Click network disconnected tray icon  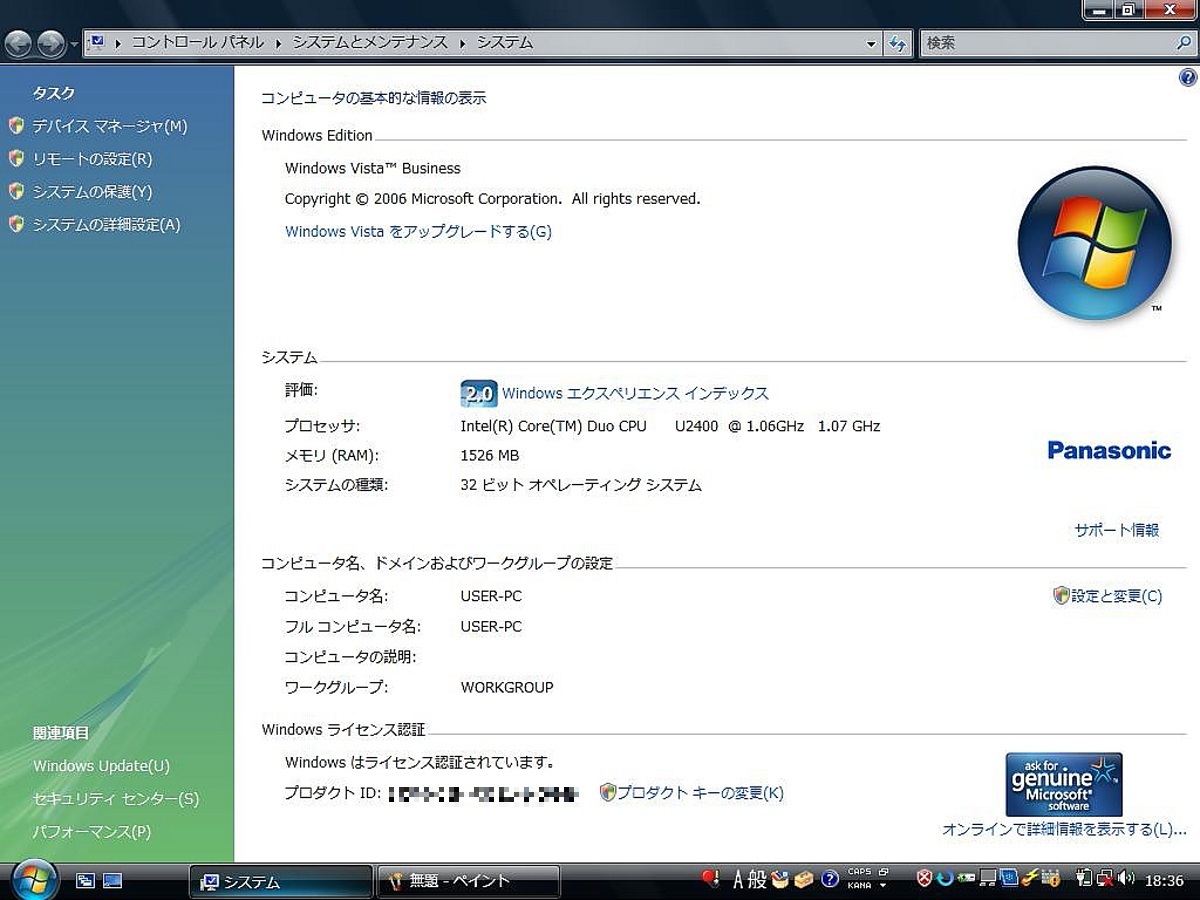(x=1105, y=879)
